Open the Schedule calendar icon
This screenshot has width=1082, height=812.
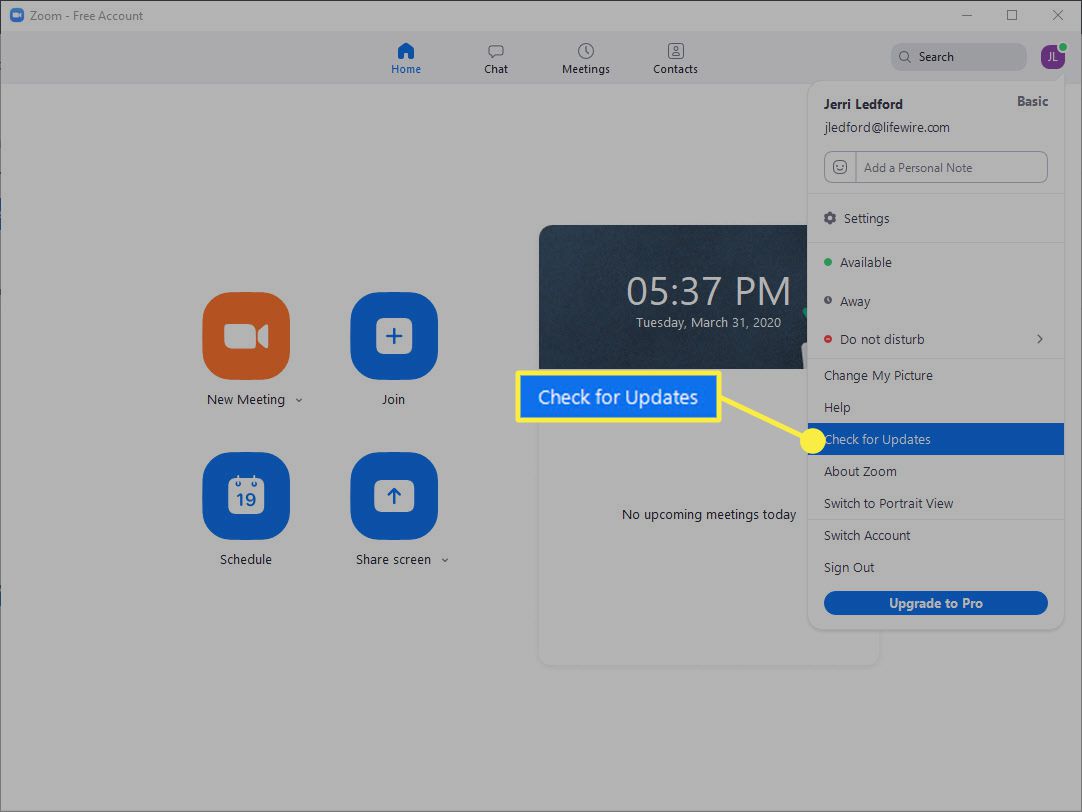(246, 496)
